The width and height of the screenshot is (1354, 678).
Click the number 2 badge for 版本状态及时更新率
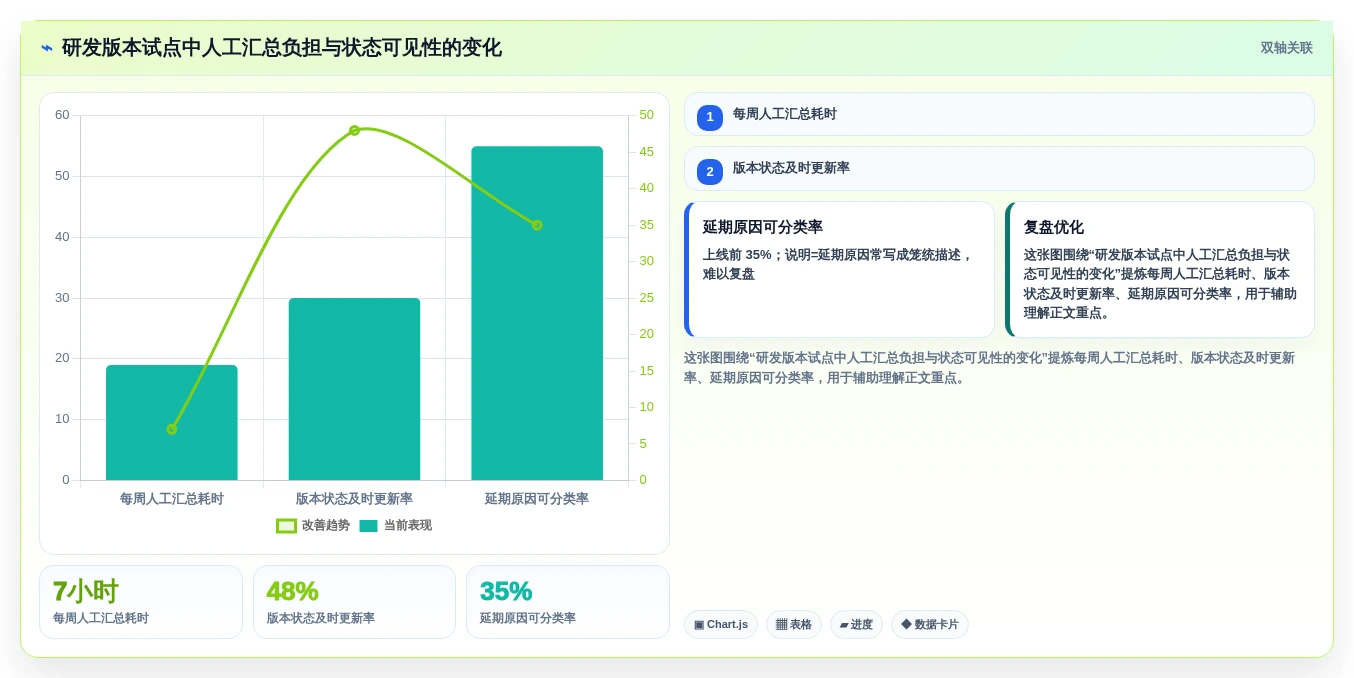[x=710, y=172]
